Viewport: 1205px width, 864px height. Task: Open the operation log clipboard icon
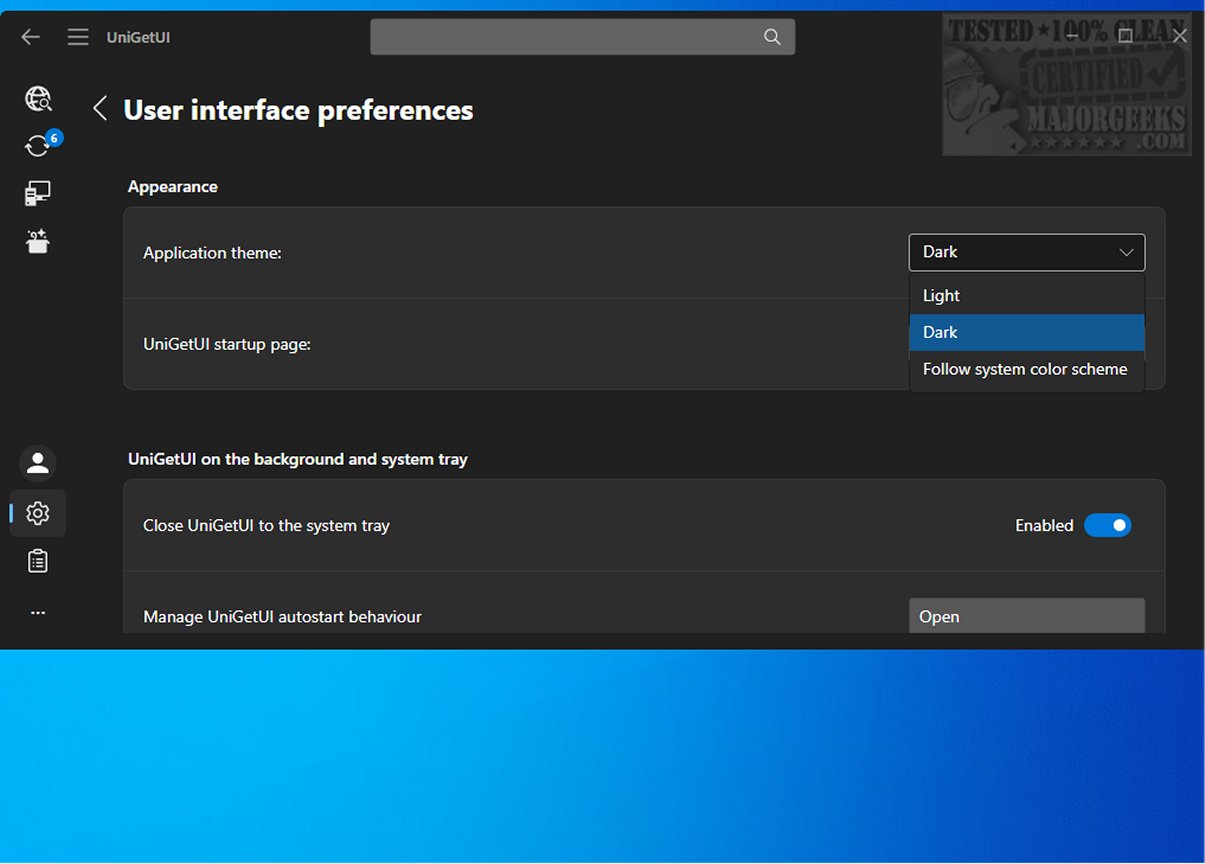[x=38, y=561]
